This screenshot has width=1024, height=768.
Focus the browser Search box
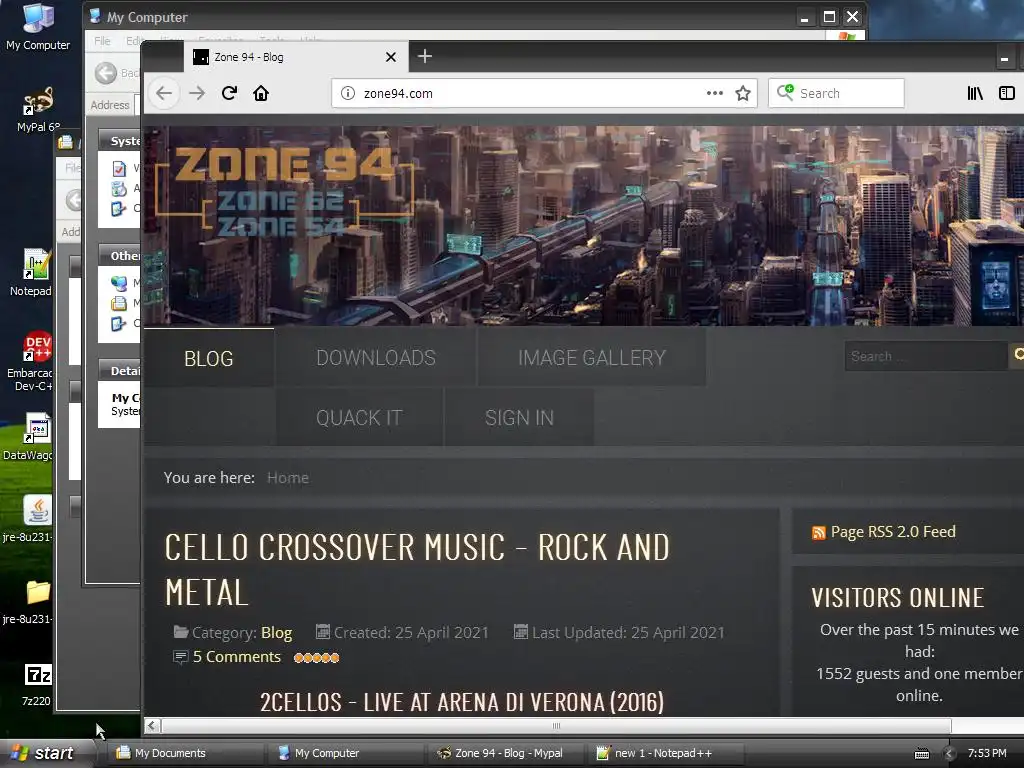pyautogui.click(x=836, y=93)
